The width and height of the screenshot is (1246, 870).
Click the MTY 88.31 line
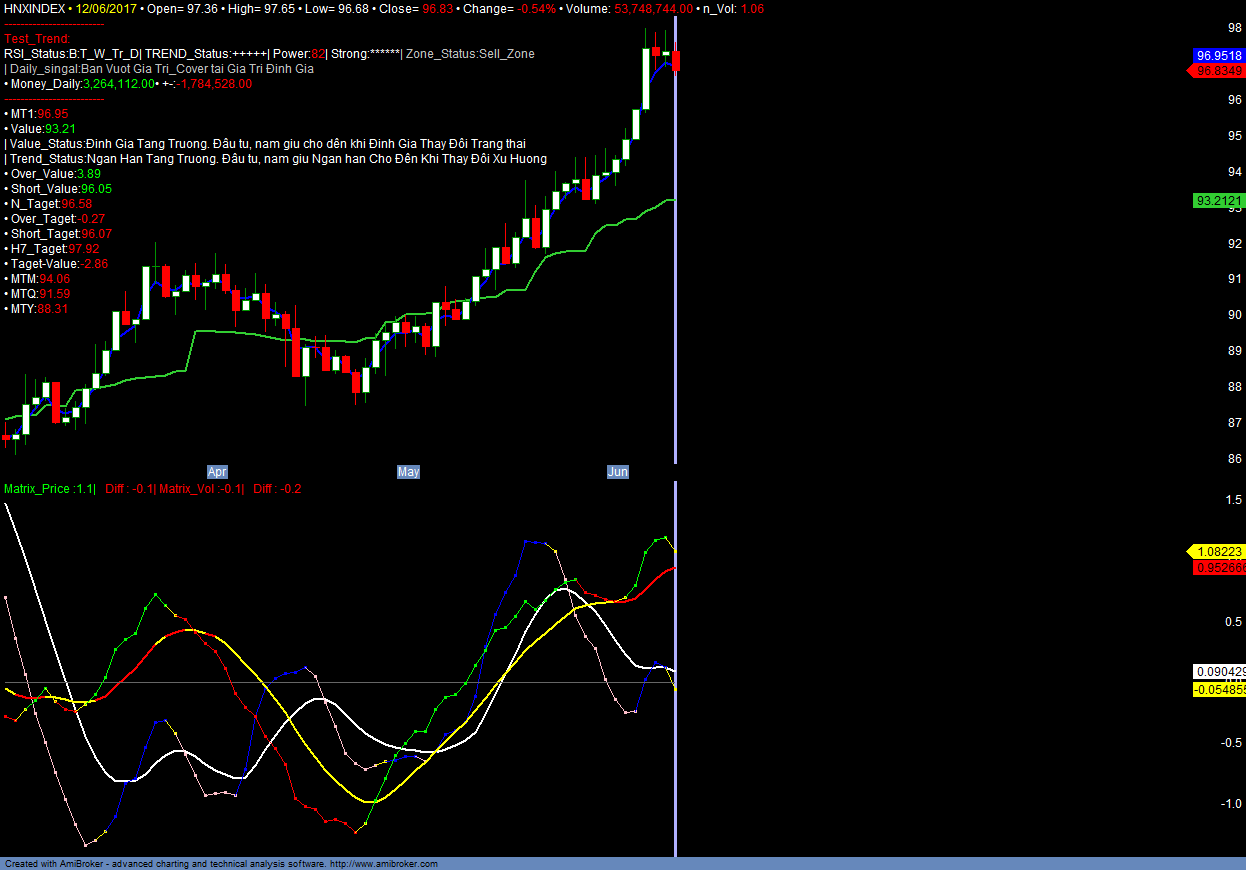(x=40, y=309)
